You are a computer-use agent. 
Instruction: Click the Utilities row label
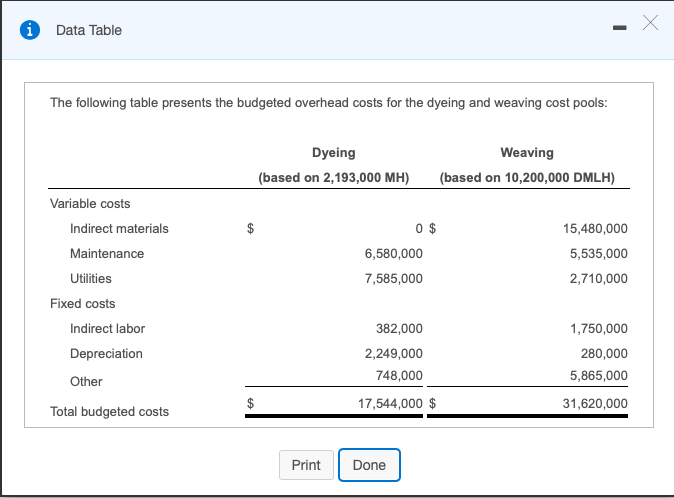(x=91, y=278)
